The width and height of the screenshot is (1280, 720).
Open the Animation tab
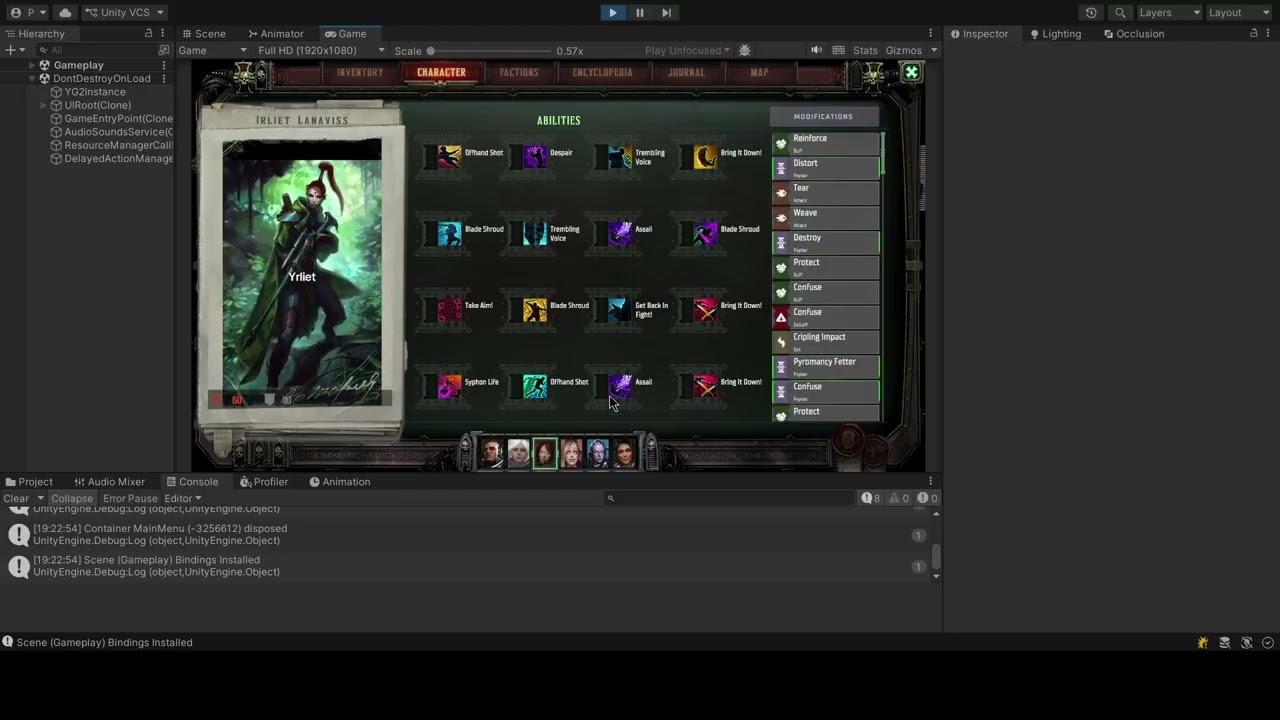340,482
